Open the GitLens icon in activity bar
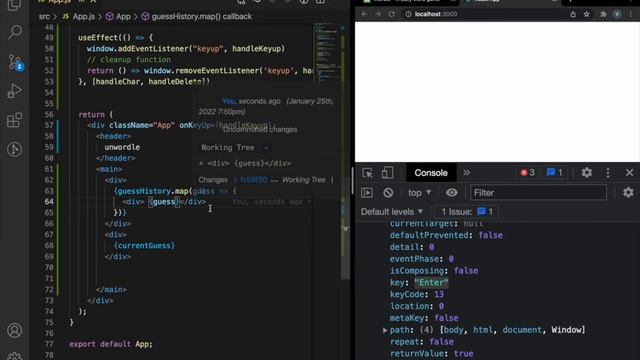 (15, 149)
